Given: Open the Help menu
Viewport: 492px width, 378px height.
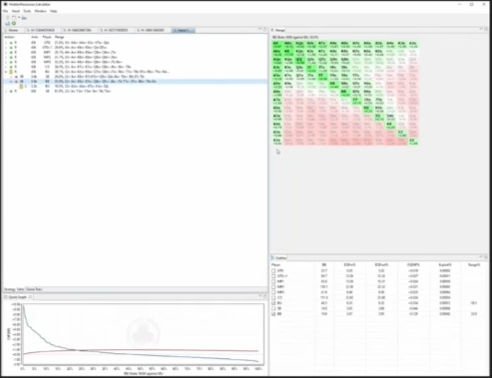Looking at the screenshot, I should coord(54,11).
